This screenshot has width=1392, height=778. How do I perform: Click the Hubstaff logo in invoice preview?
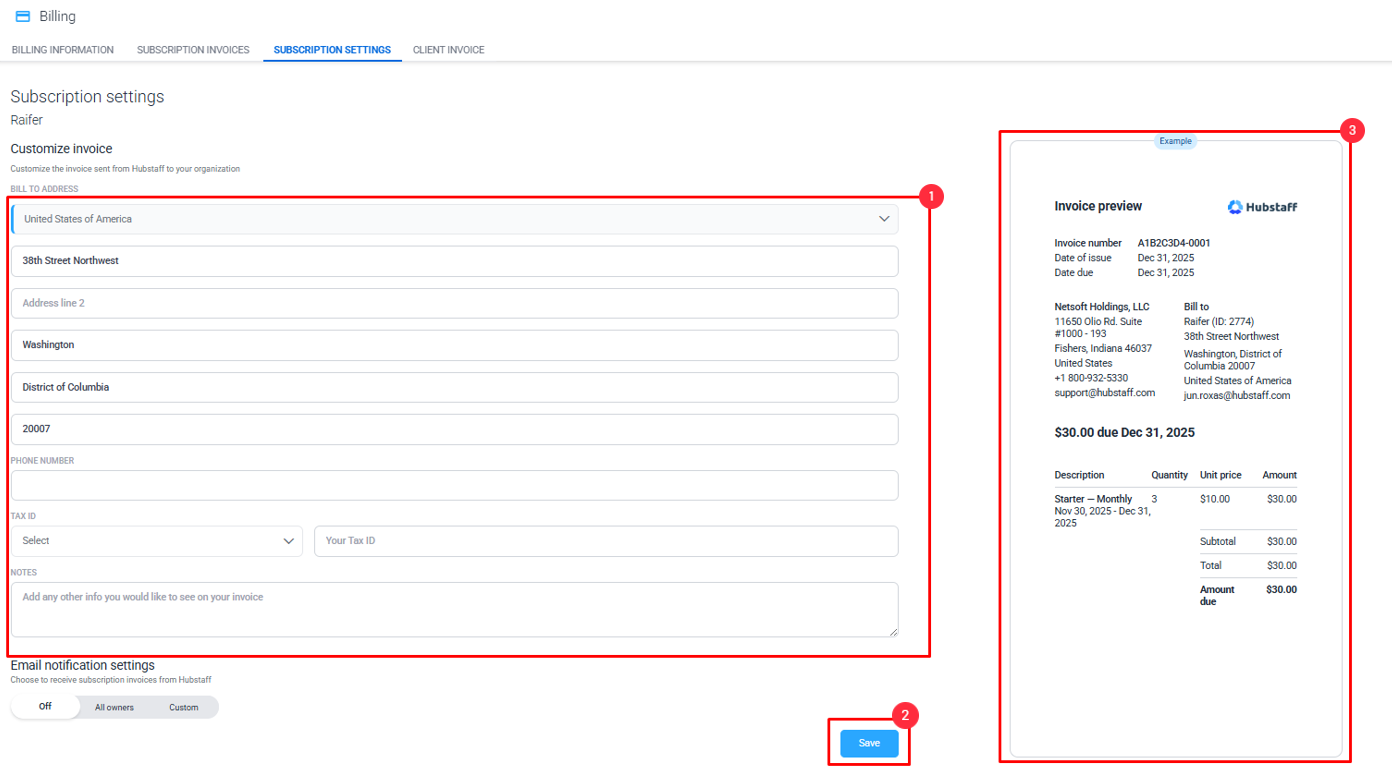1263,207
